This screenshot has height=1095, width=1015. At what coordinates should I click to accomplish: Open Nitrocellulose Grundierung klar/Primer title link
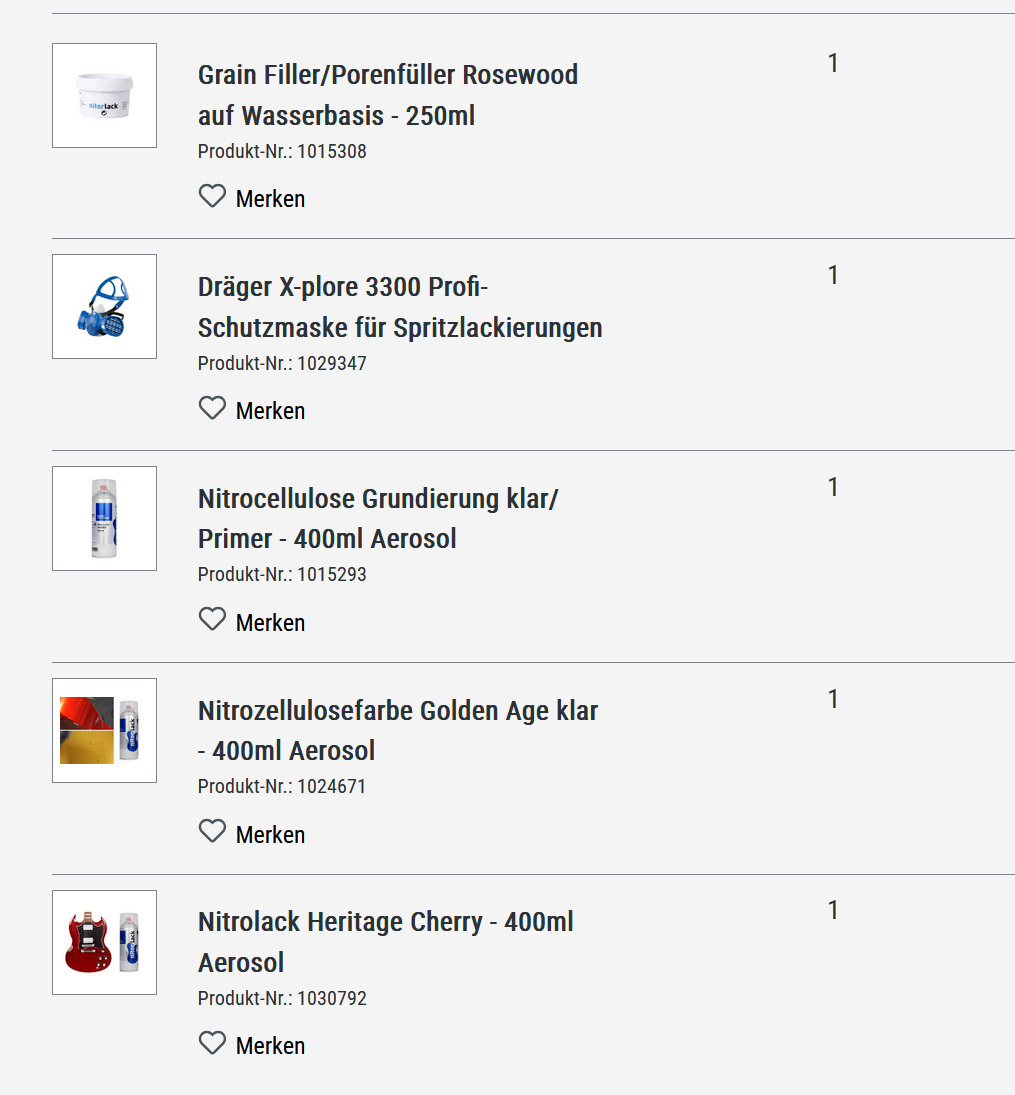pyautogui.click(x=378, y=519)
